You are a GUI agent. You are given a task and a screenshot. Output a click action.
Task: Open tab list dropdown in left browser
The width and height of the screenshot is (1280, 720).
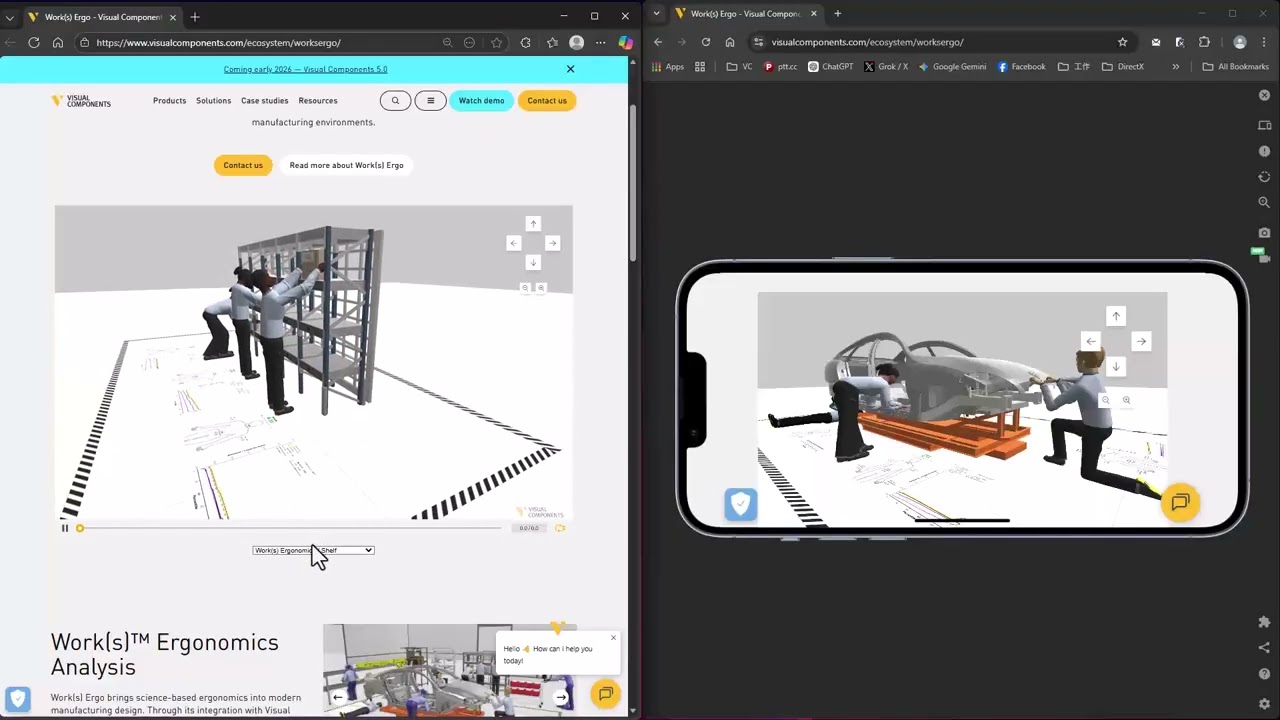tap(10, 17)
